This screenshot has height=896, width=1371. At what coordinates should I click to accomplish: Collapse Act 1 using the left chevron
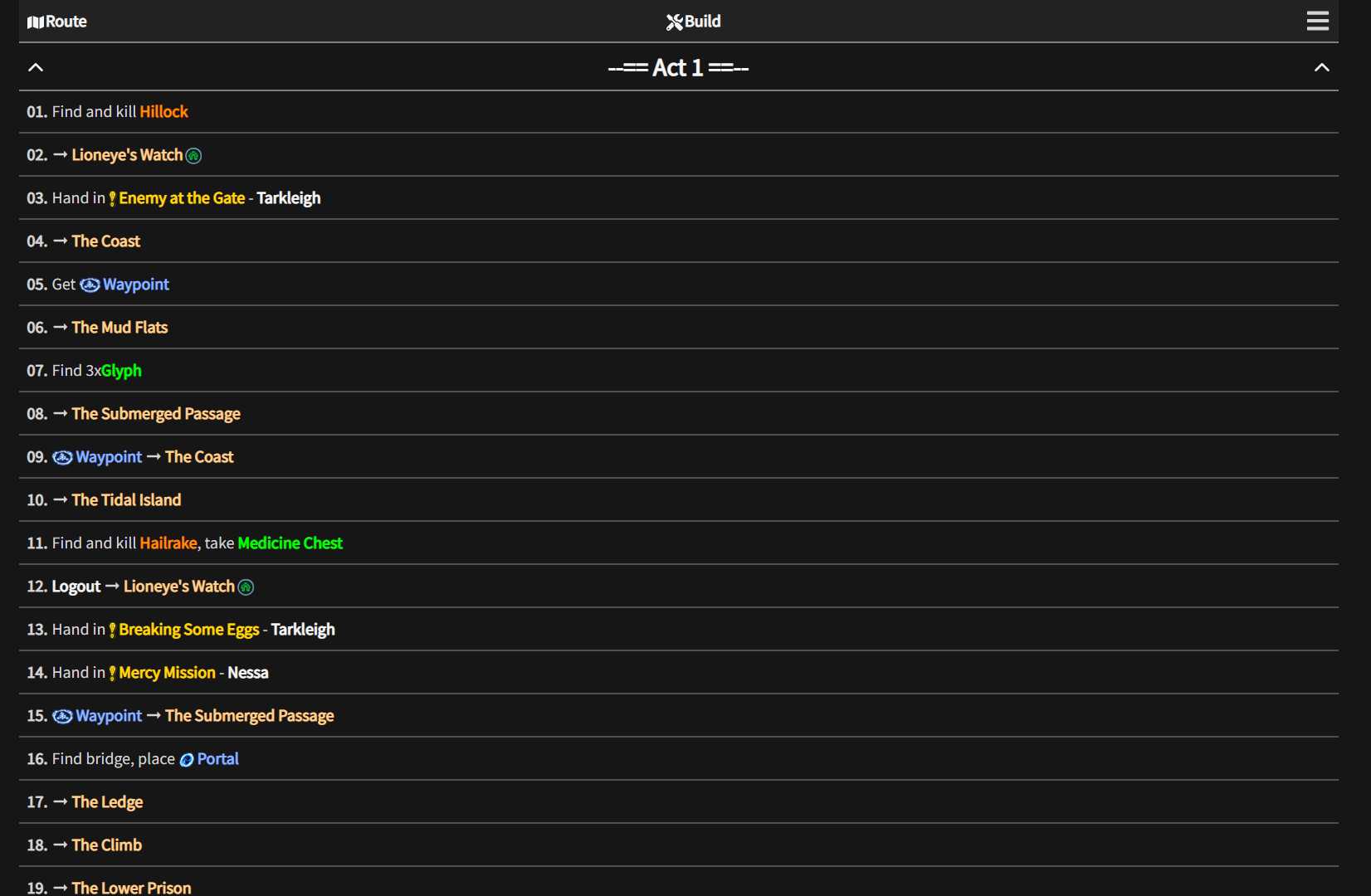[x=36, y=67]
